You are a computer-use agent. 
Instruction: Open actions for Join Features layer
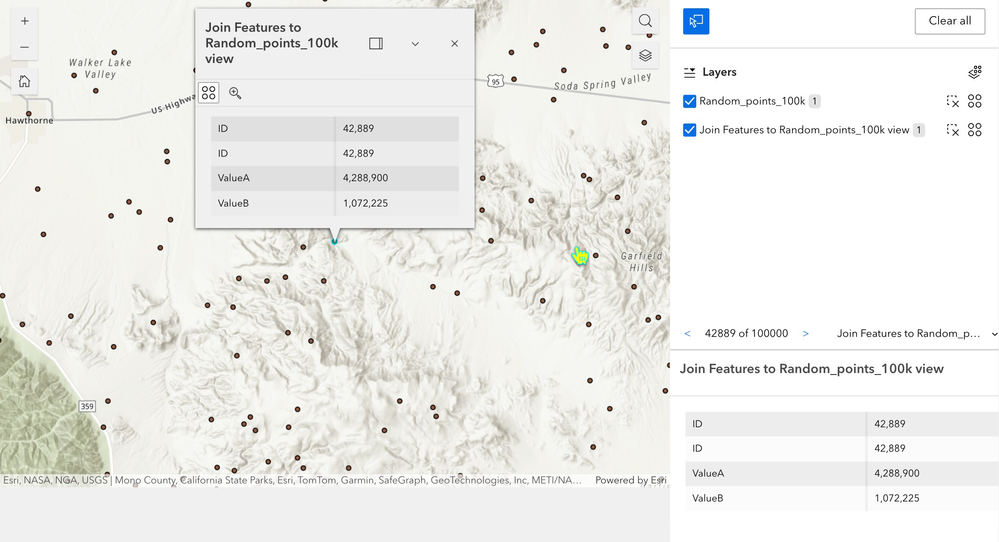click(x=975, y=130)
